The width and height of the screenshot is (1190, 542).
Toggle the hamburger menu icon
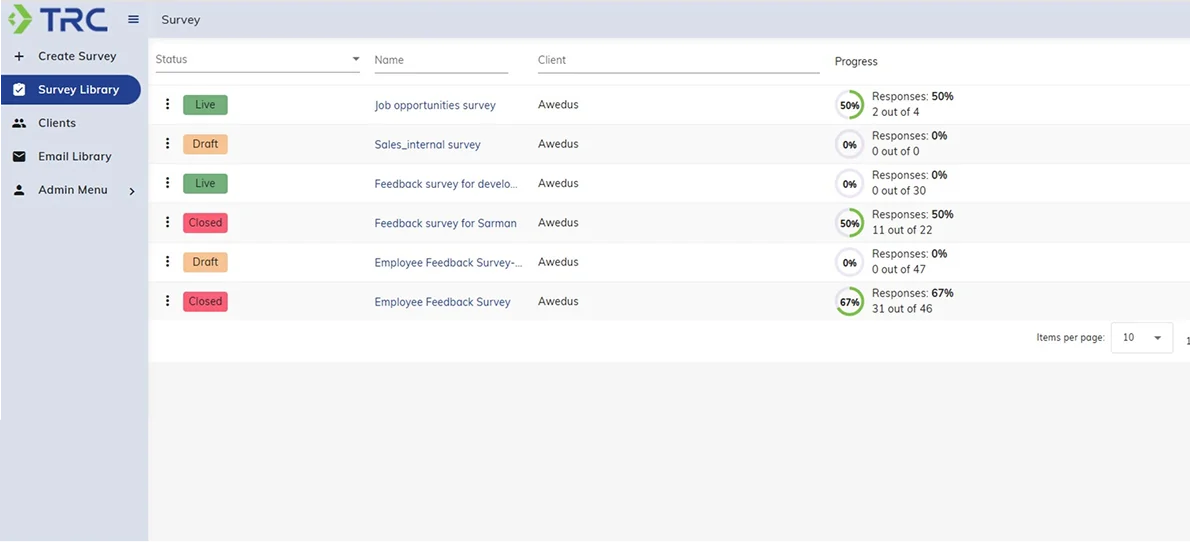click(134, 20)
